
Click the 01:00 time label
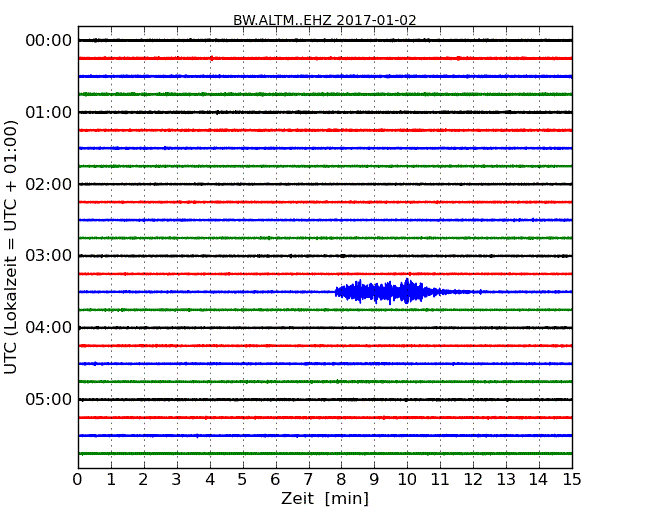tap(49, 112)
